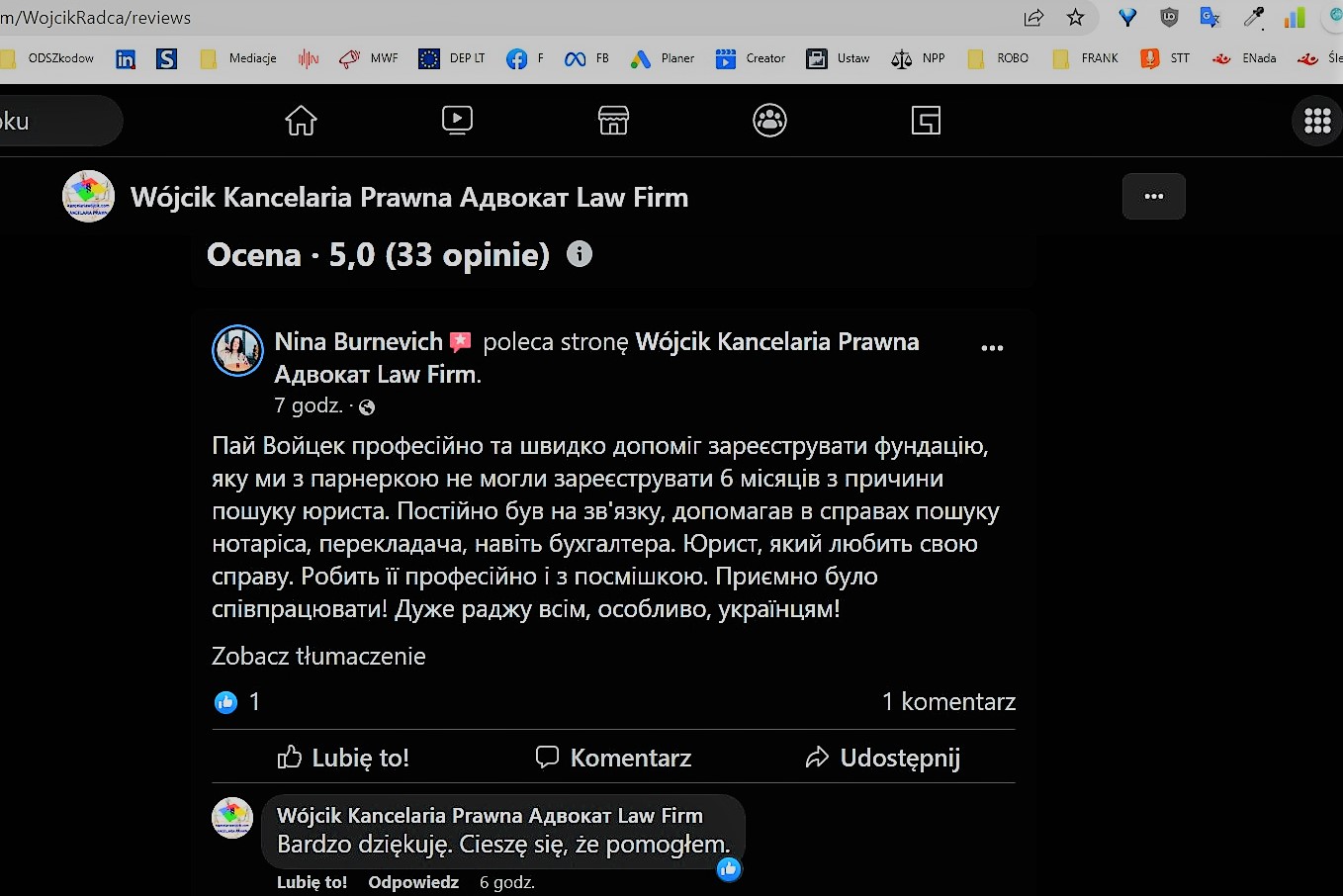Click the blue like reaction icon with count 1

pyautogui.click(x=226, y=702)
